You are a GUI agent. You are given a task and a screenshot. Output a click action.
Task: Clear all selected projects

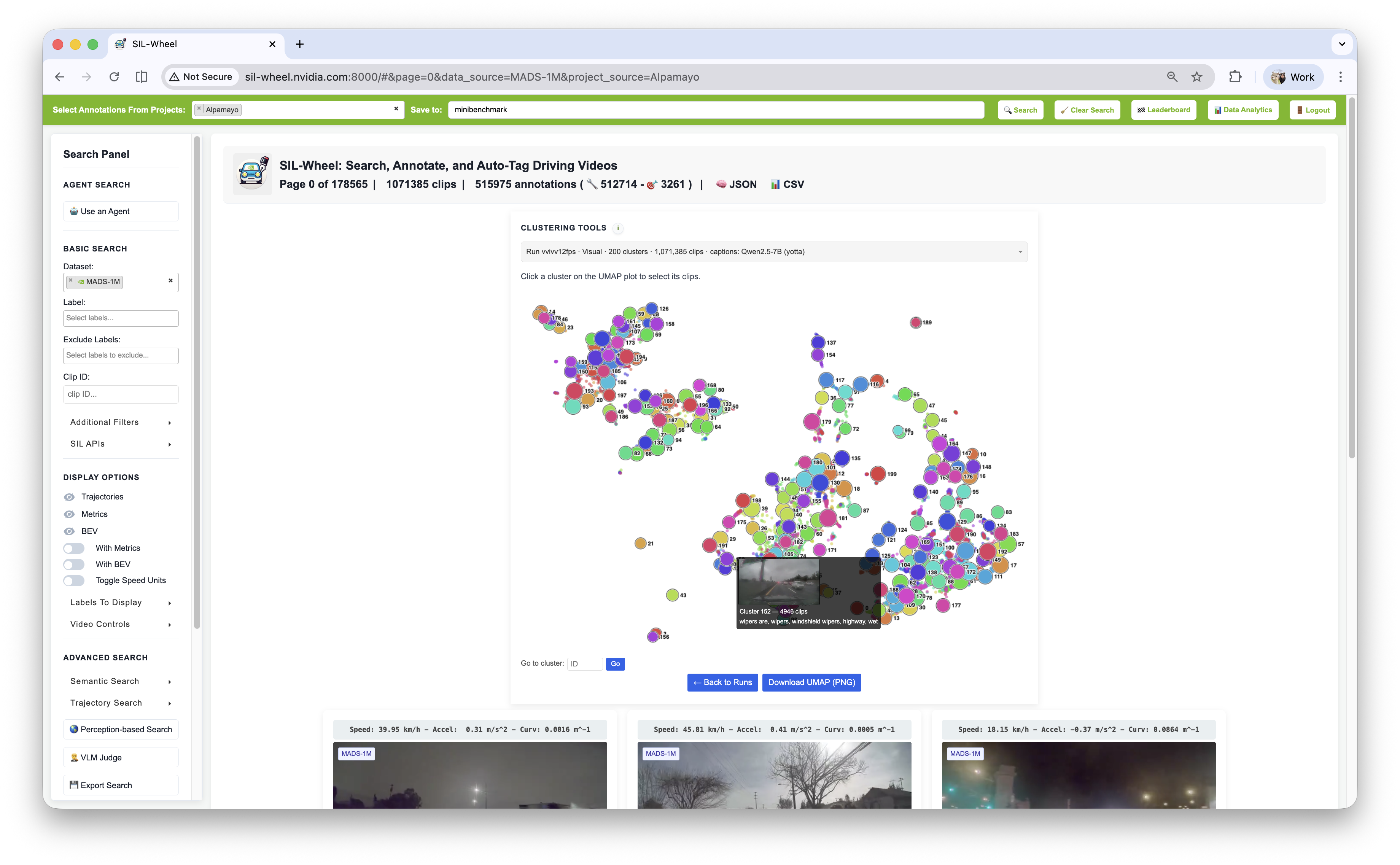[x=396, y=109]
